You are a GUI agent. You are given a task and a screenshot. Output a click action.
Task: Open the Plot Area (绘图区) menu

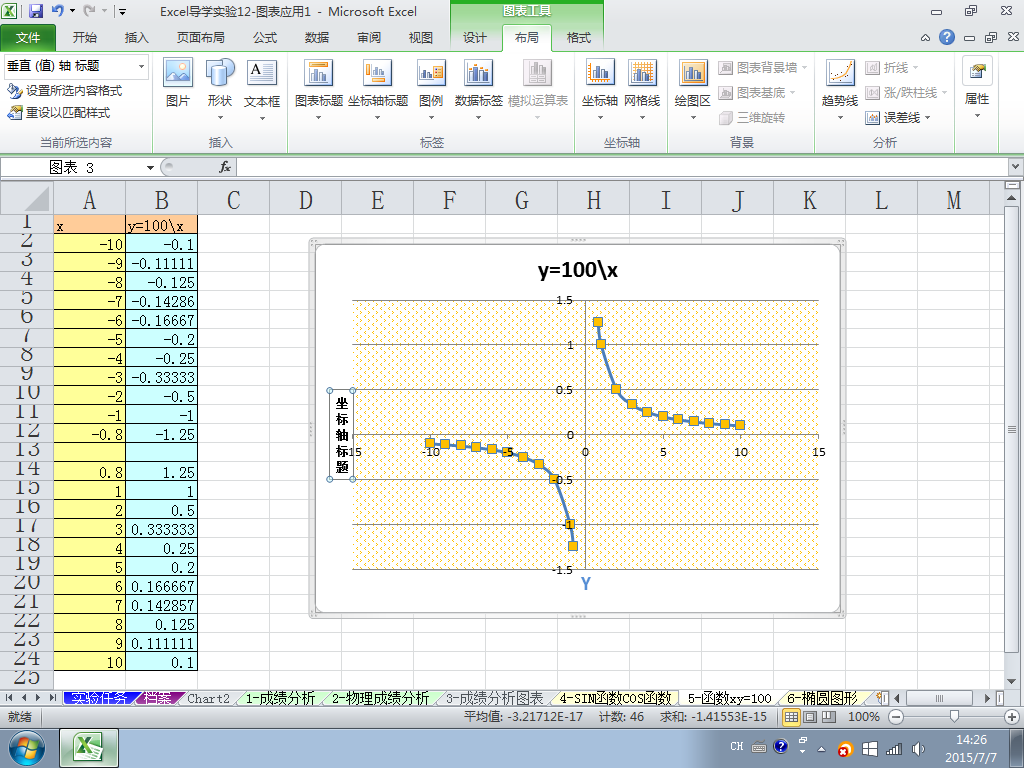(x=692, y=90)
